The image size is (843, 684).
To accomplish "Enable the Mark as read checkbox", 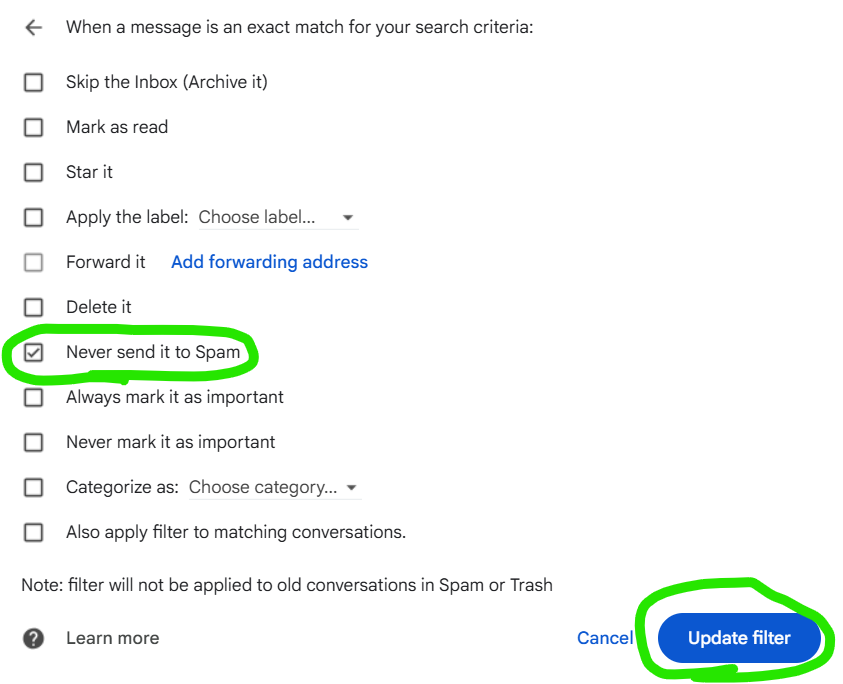I will point(33,127).
